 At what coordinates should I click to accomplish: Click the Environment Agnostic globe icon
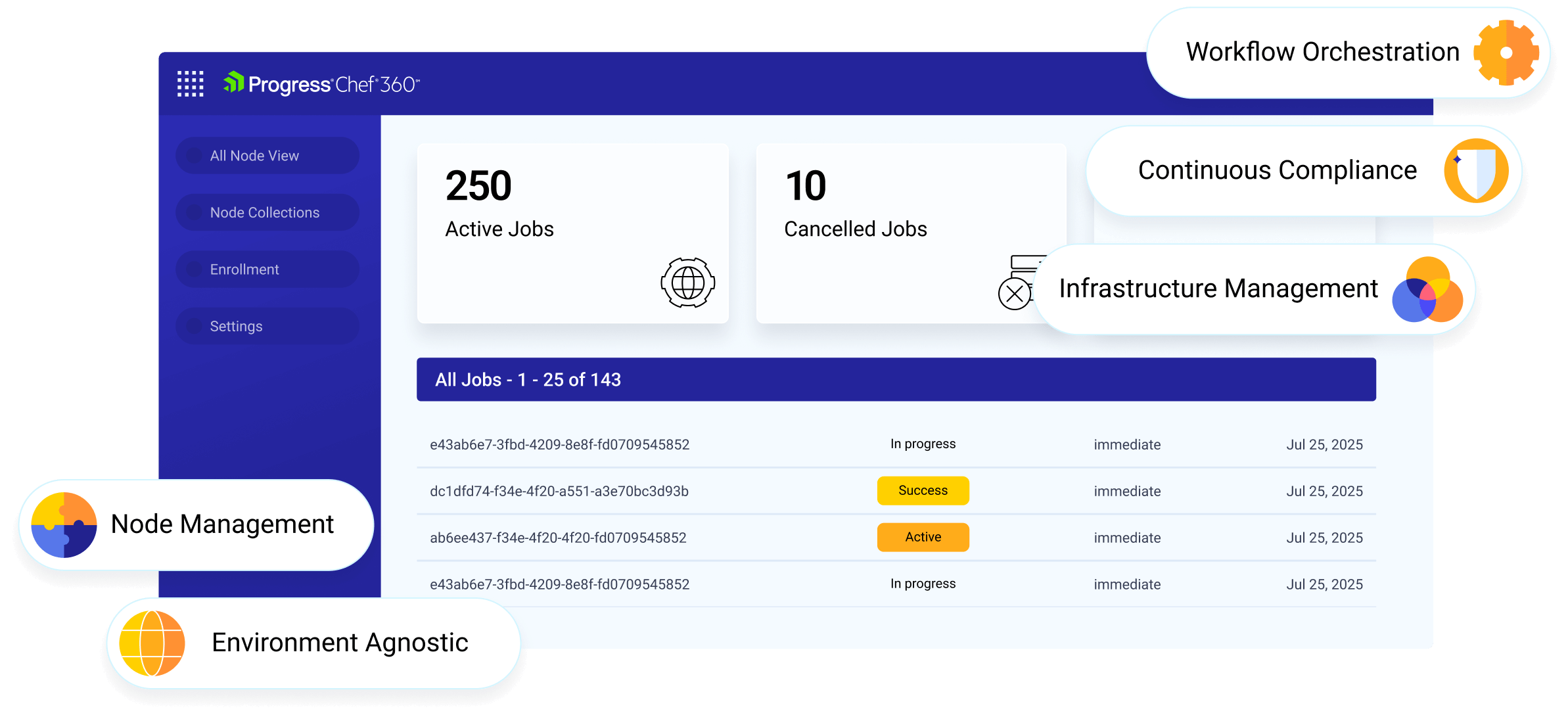(152, 643)
